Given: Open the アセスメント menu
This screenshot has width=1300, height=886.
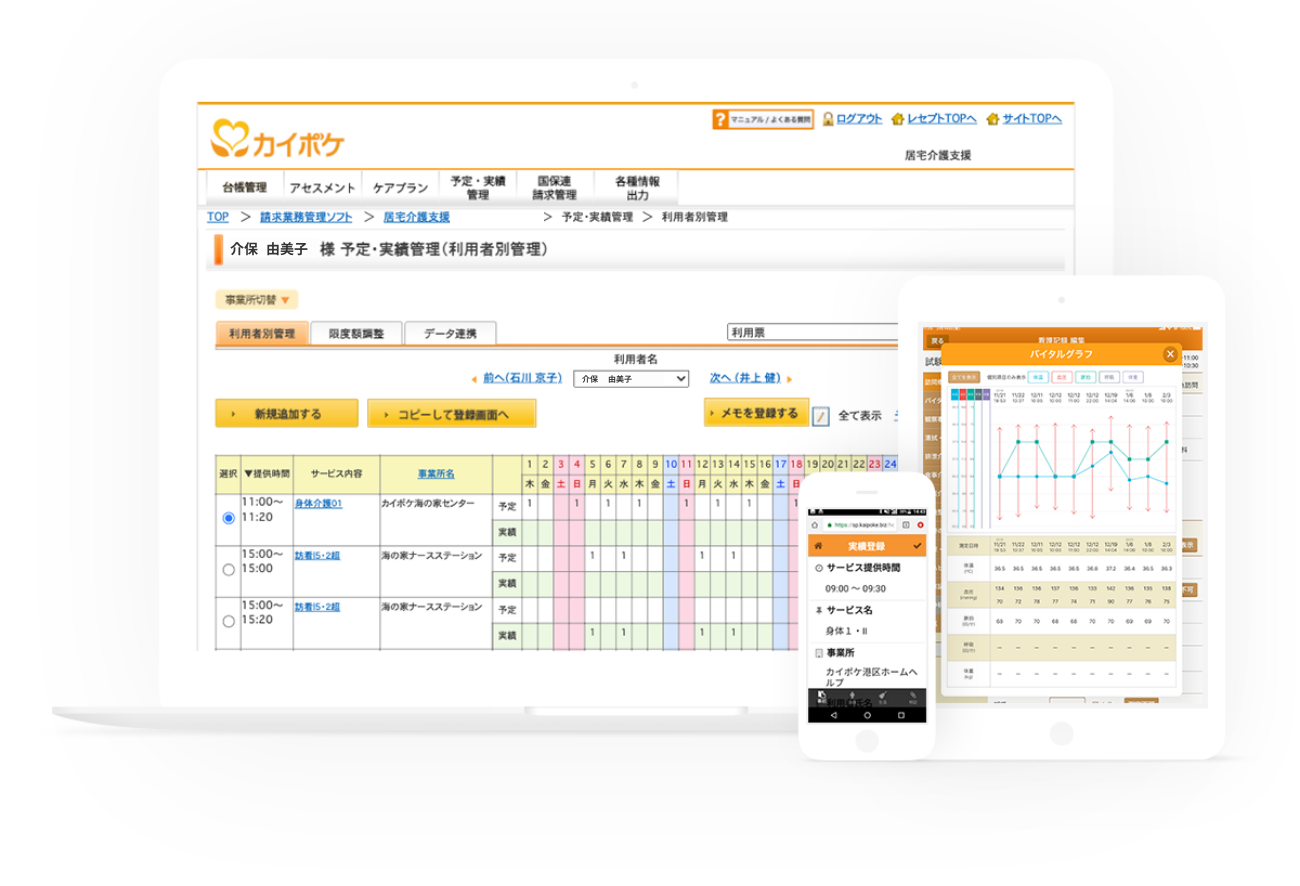Looking at the screenshot, I should 322,187.
